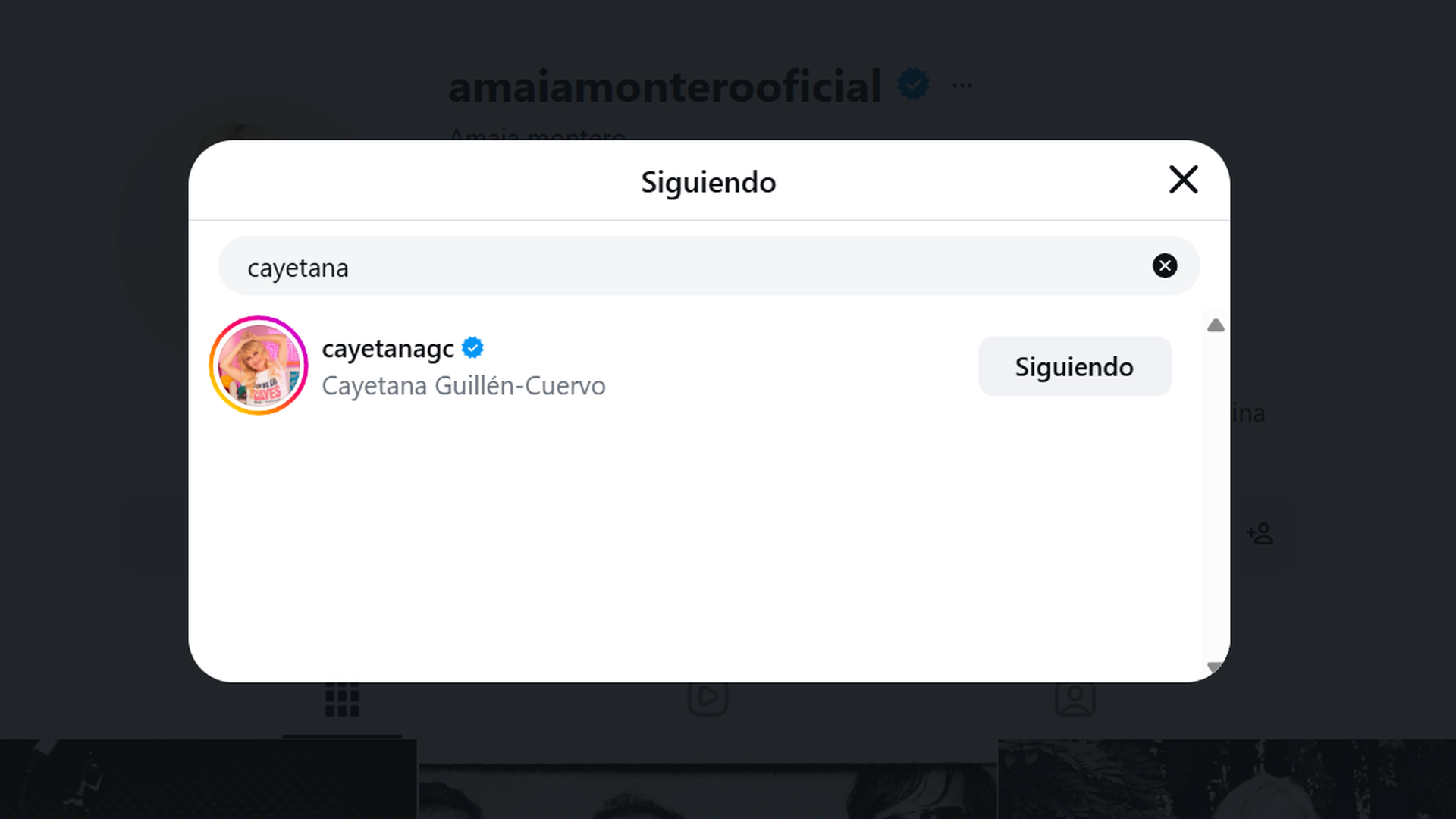Open the profile options menu (three dots)
The image size is (1456, 819).
tap(962, 85)
